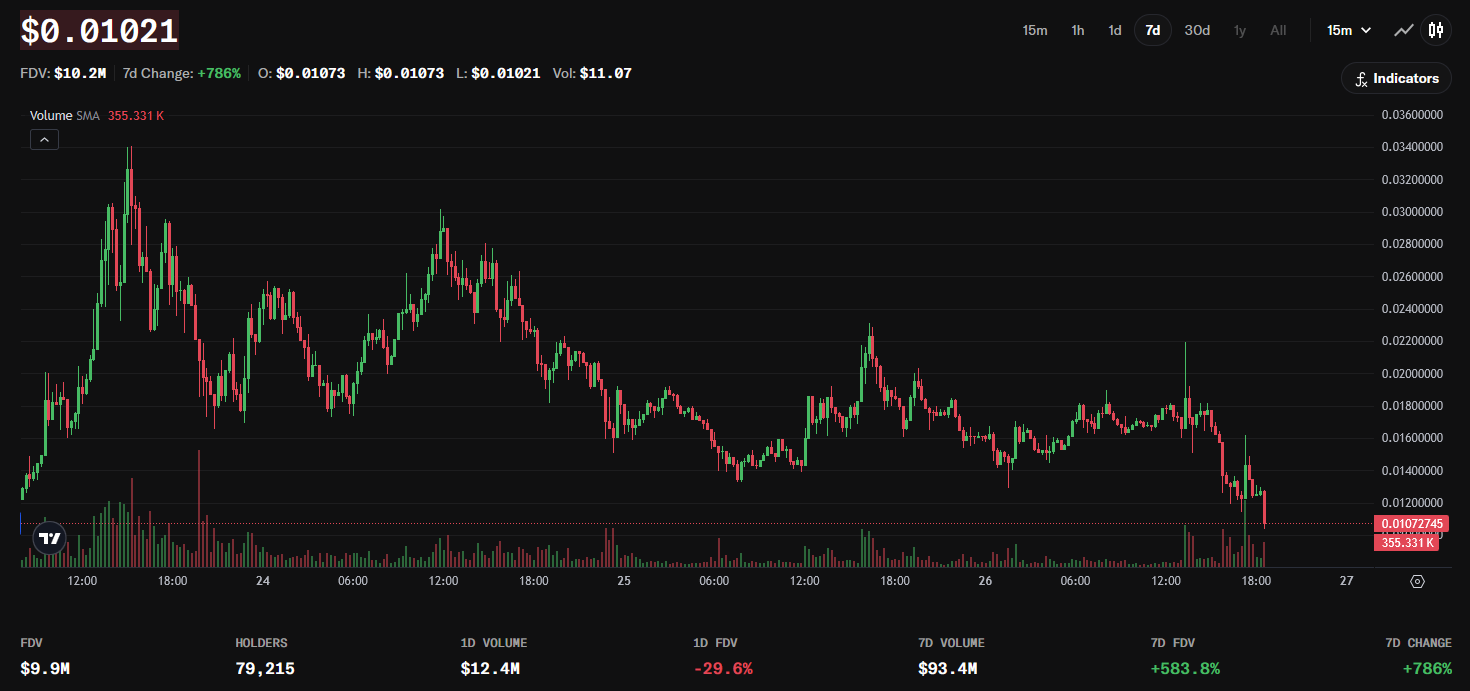
Task: Collapse the volume indicator legend
Action: [x=44, y=140]
